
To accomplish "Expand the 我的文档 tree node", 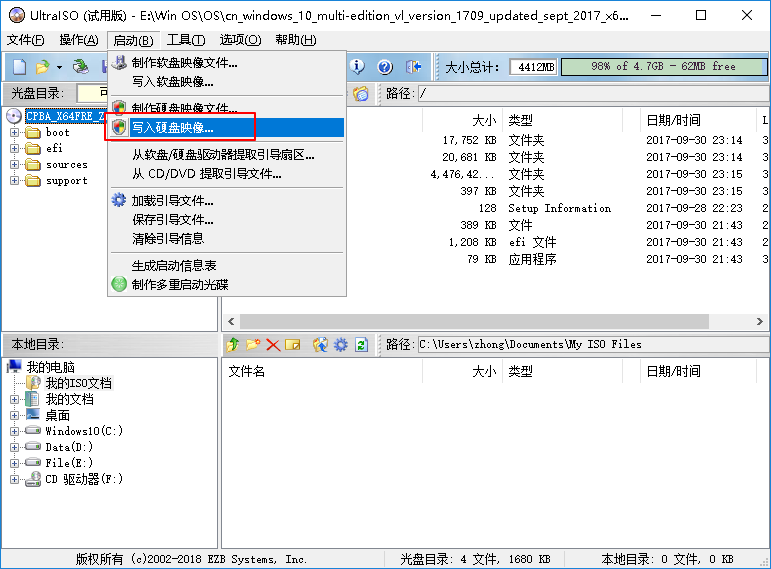I will [14, 399].
